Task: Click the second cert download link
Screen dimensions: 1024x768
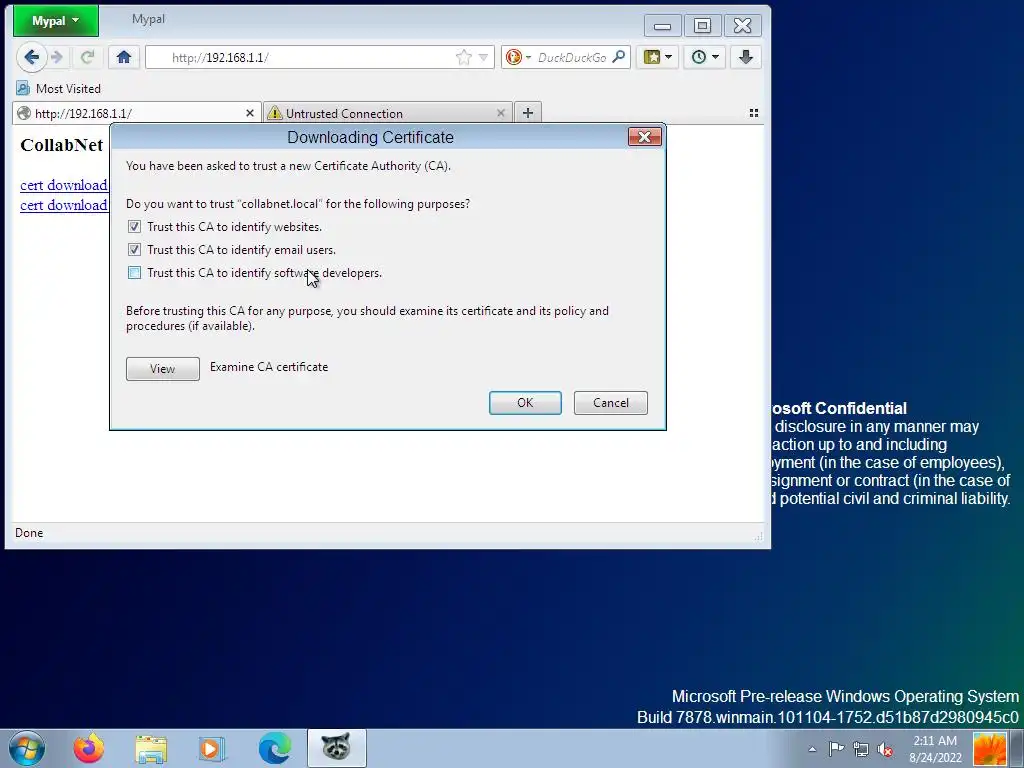Action: coord(63,205)
